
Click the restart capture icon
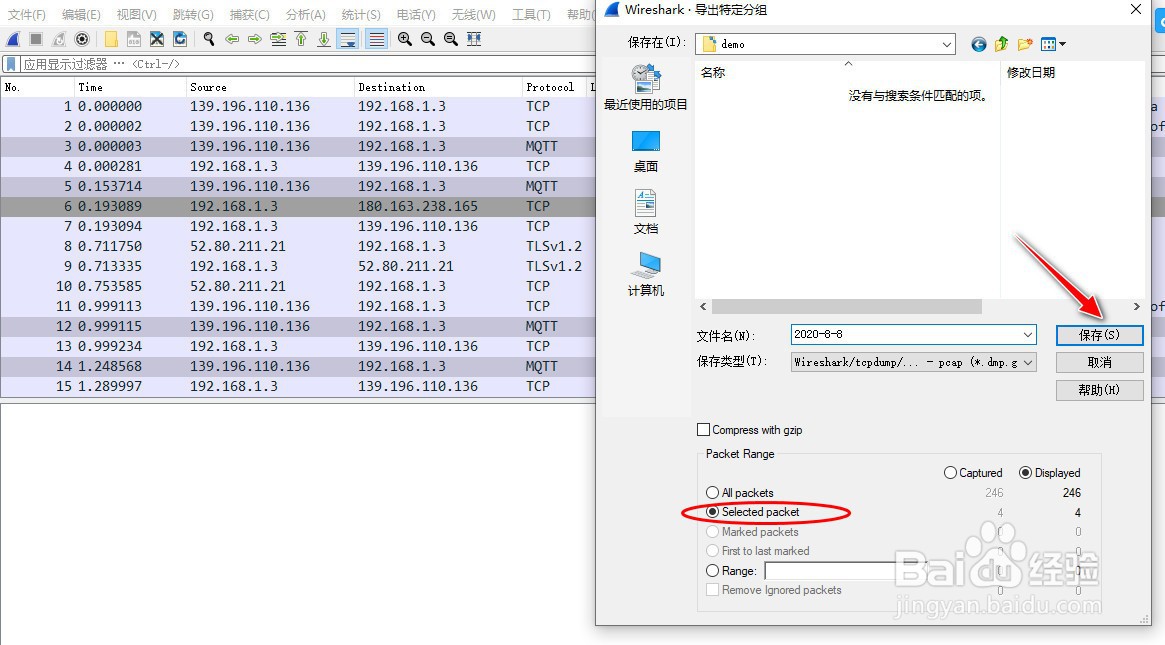[61, 38]
